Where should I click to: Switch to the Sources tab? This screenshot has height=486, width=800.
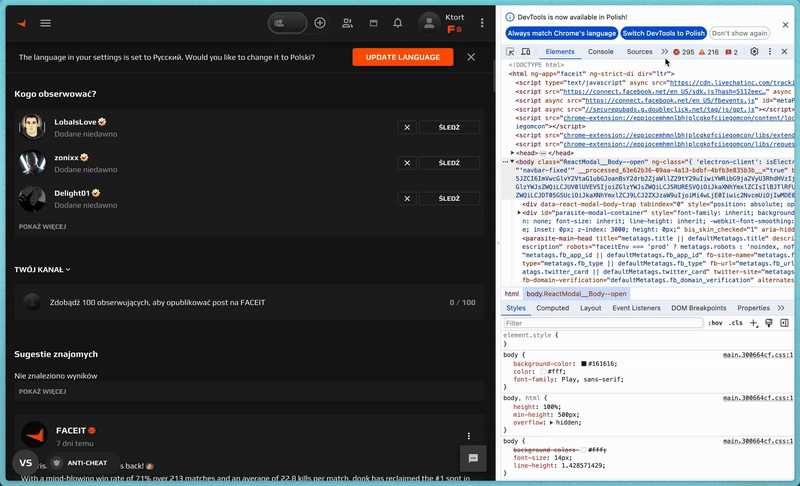(639, 52)
